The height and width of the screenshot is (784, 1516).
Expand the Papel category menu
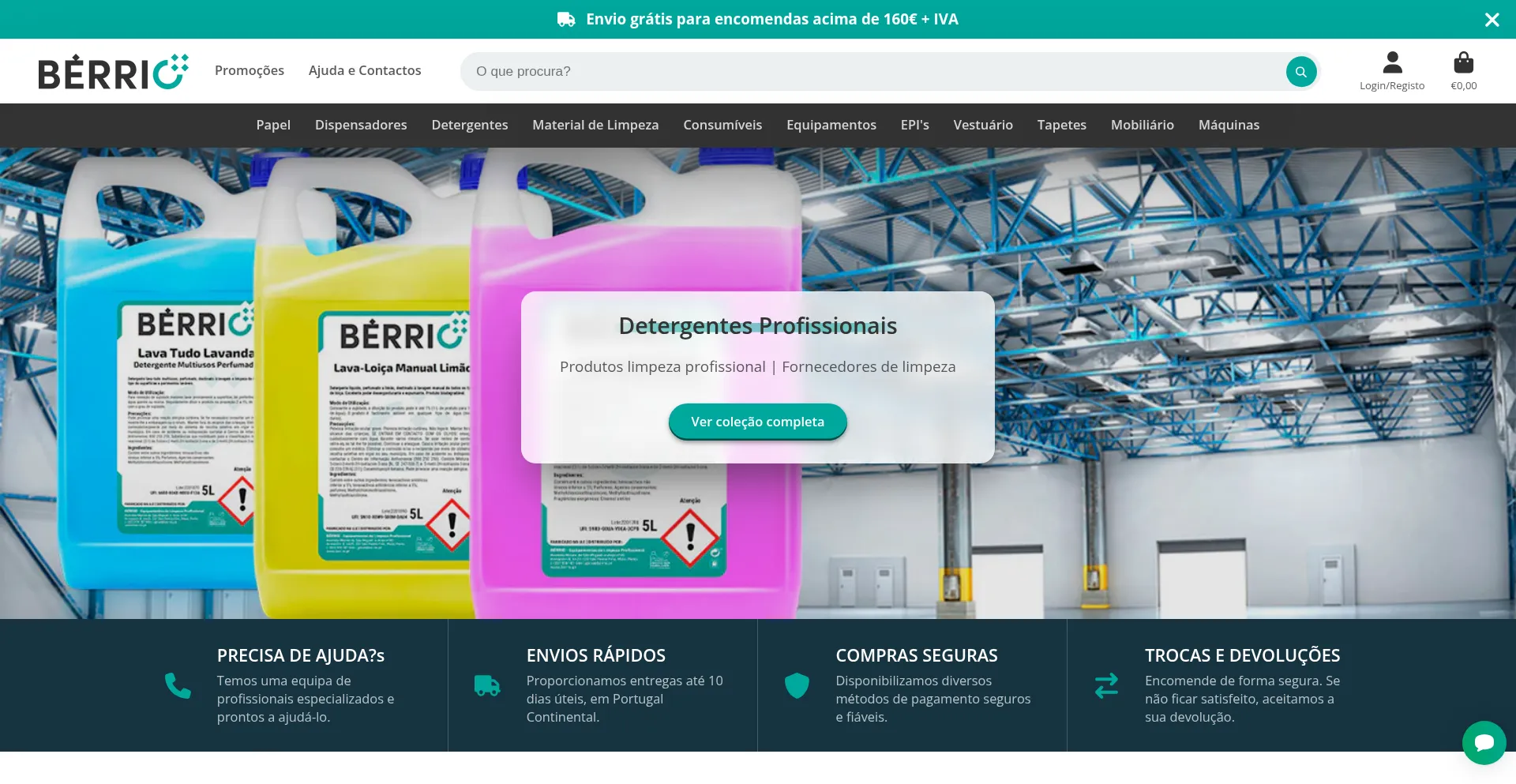[x=273, y=125]
